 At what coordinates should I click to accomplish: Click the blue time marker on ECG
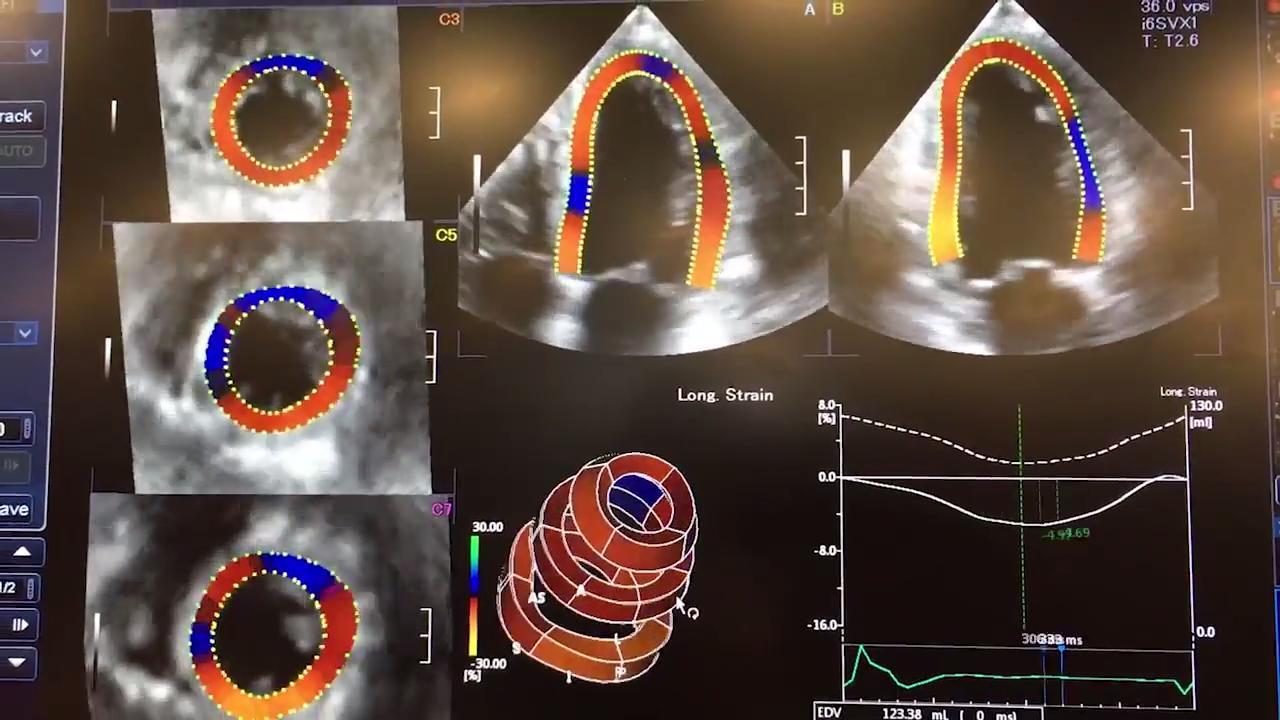1061,650
